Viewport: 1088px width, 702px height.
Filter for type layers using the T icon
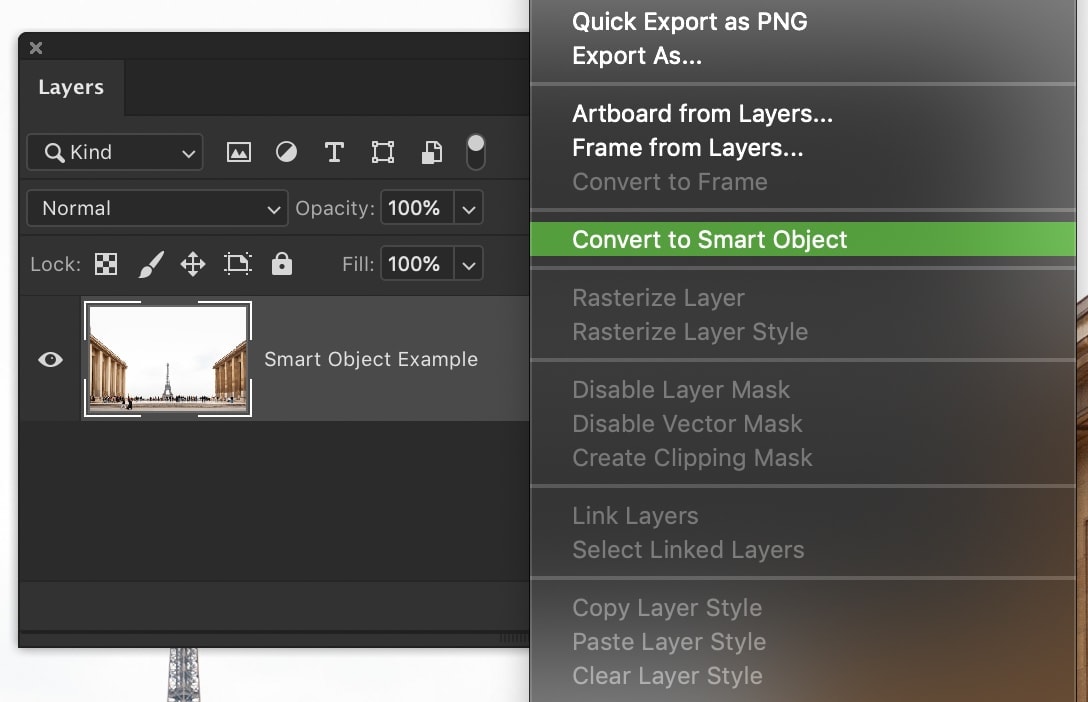(334, 152)
